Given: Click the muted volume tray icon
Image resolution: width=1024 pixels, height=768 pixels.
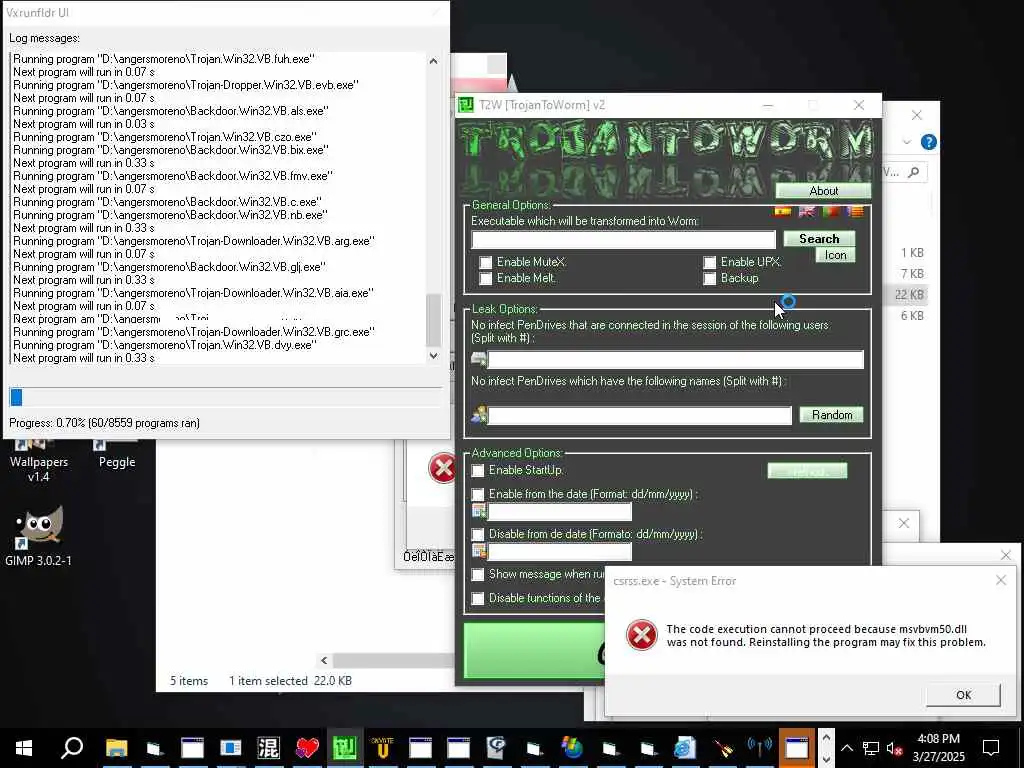Looking at the screenshot, I should [894, 748].
